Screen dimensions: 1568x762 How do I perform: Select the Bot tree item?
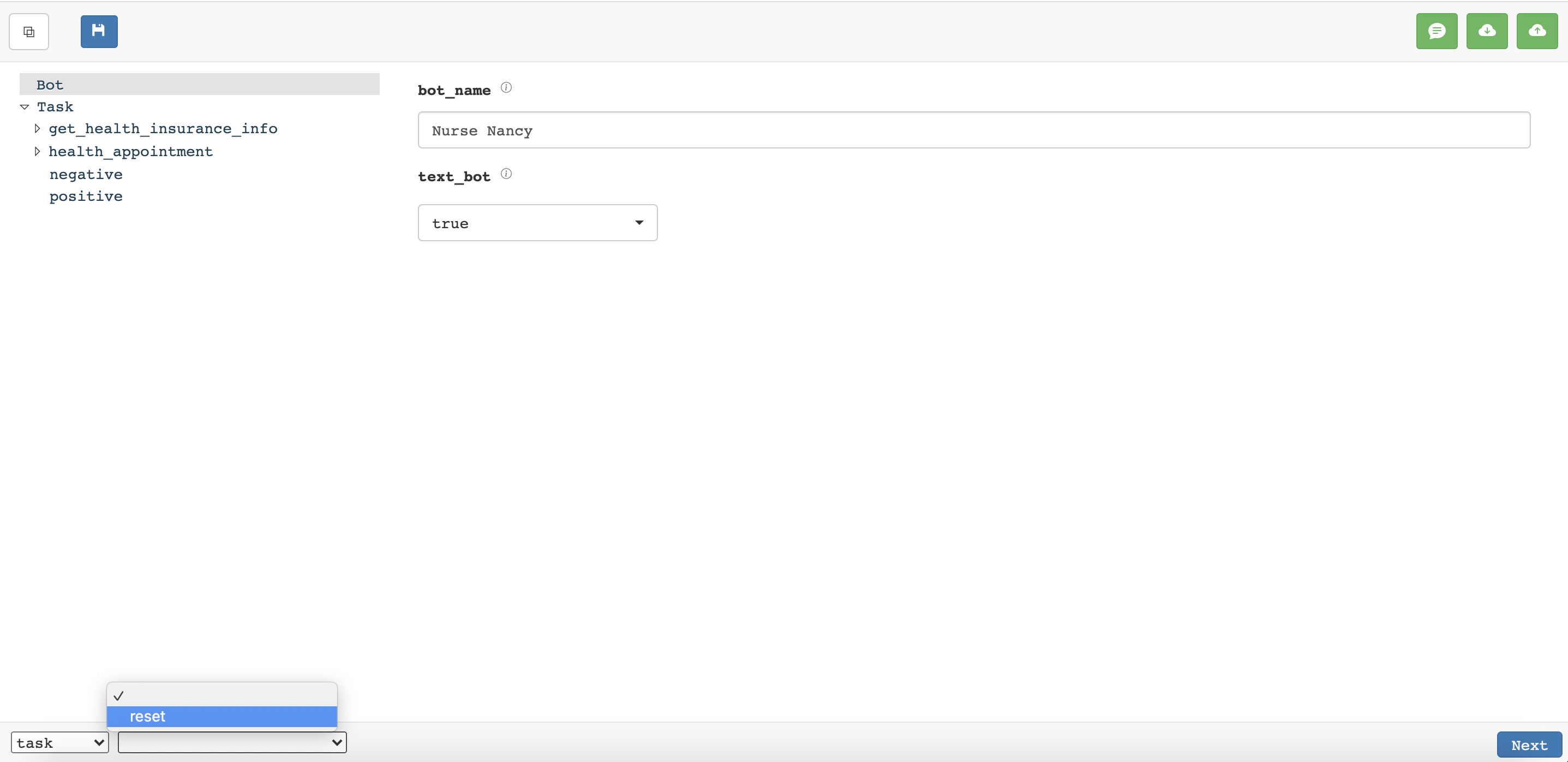coord(50,85)
